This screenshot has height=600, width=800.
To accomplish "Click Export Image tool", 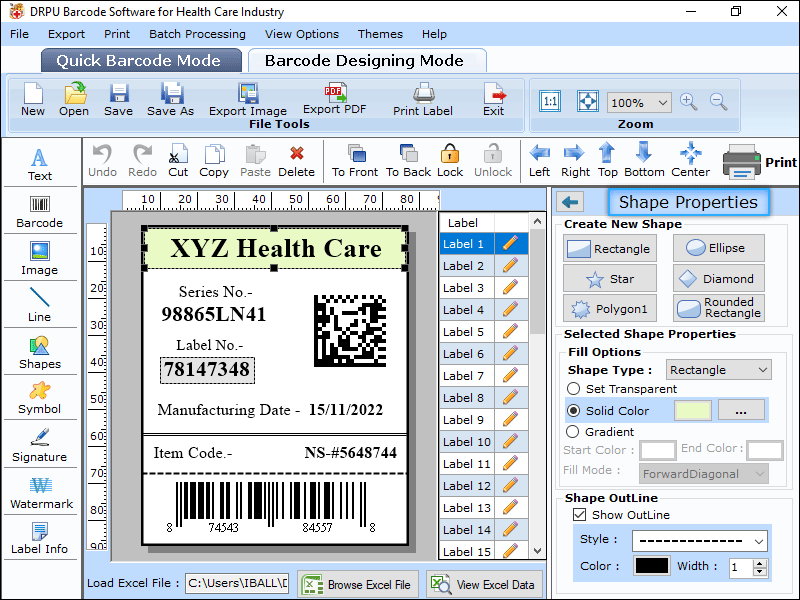I will click(248, 99).
